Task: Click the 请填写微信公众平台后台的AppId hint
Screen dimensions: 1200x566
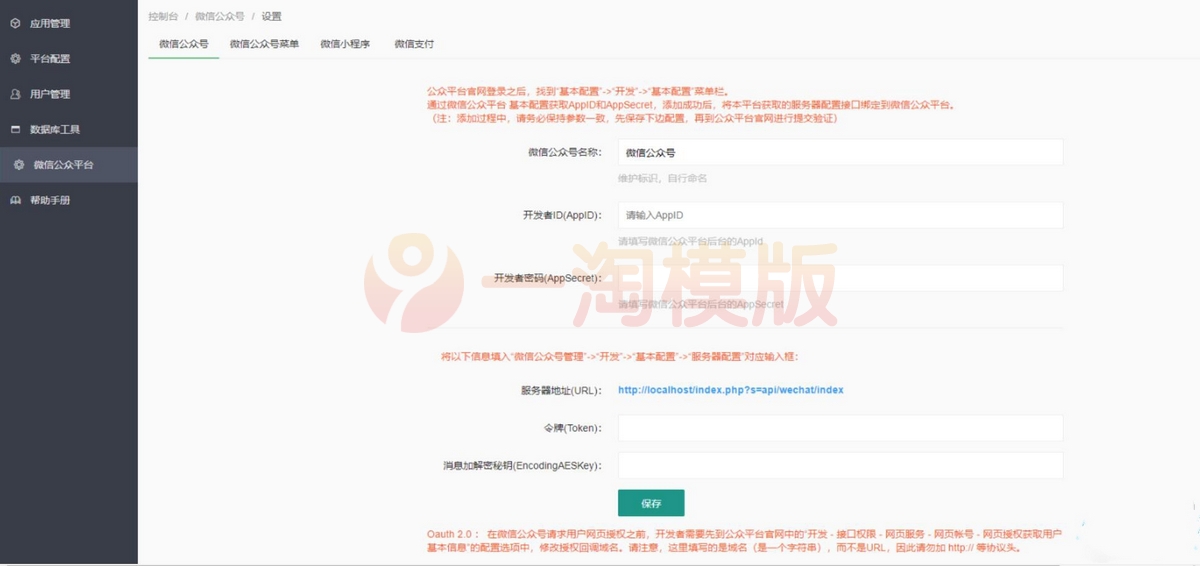Action: click(691, 241)
